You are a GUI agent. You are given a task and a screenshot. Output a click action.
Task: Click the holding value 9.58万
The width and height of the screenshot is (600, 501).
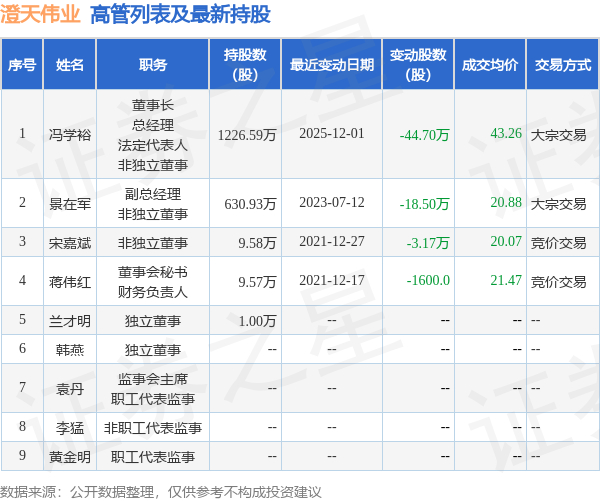pos(257,243)
